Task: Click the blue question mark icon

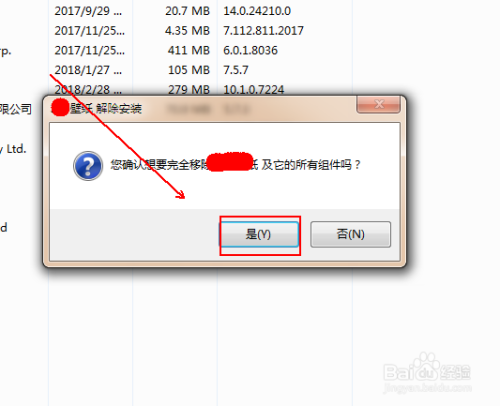Action: click(x=88, y=166)
